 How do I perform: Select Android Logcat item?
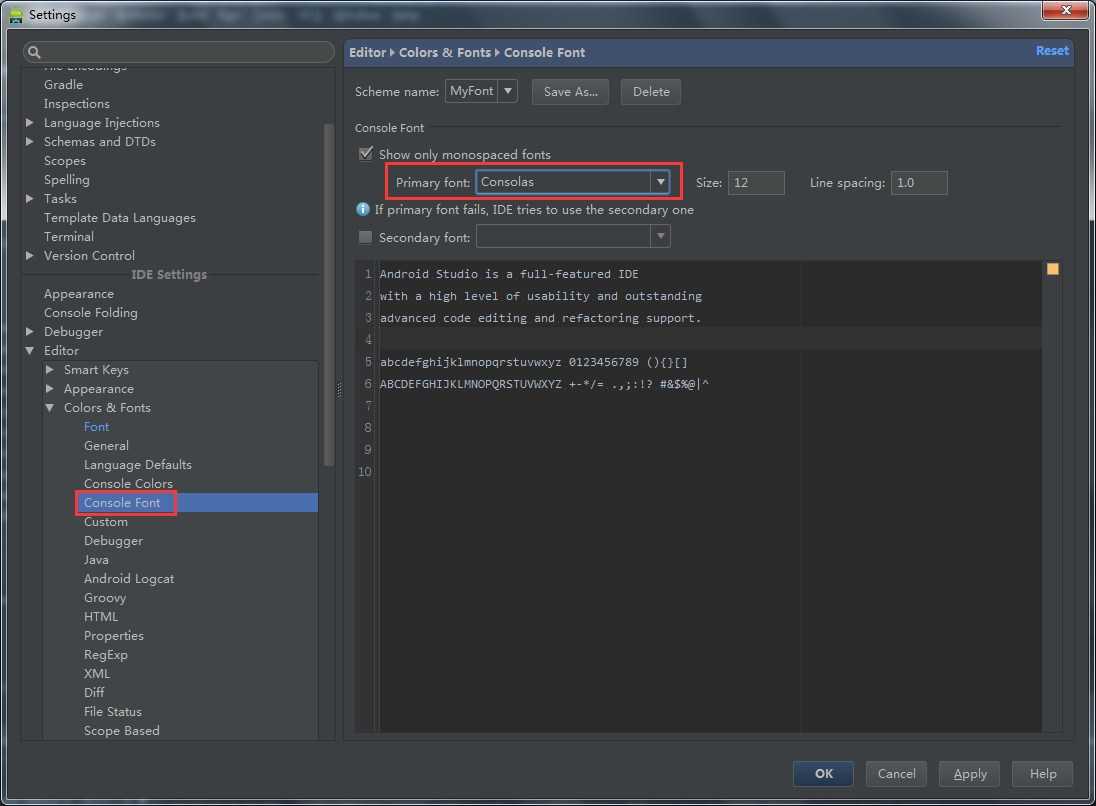(129, 578)
